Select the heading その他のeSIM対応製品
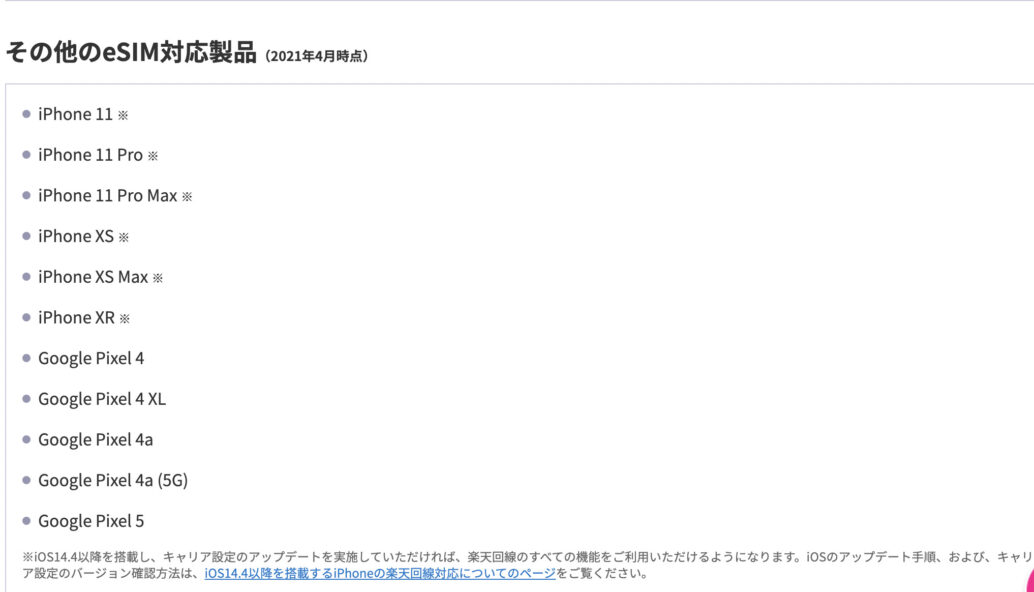The height and width of the screenshot is (592, 1034). [x=131, y=52]
